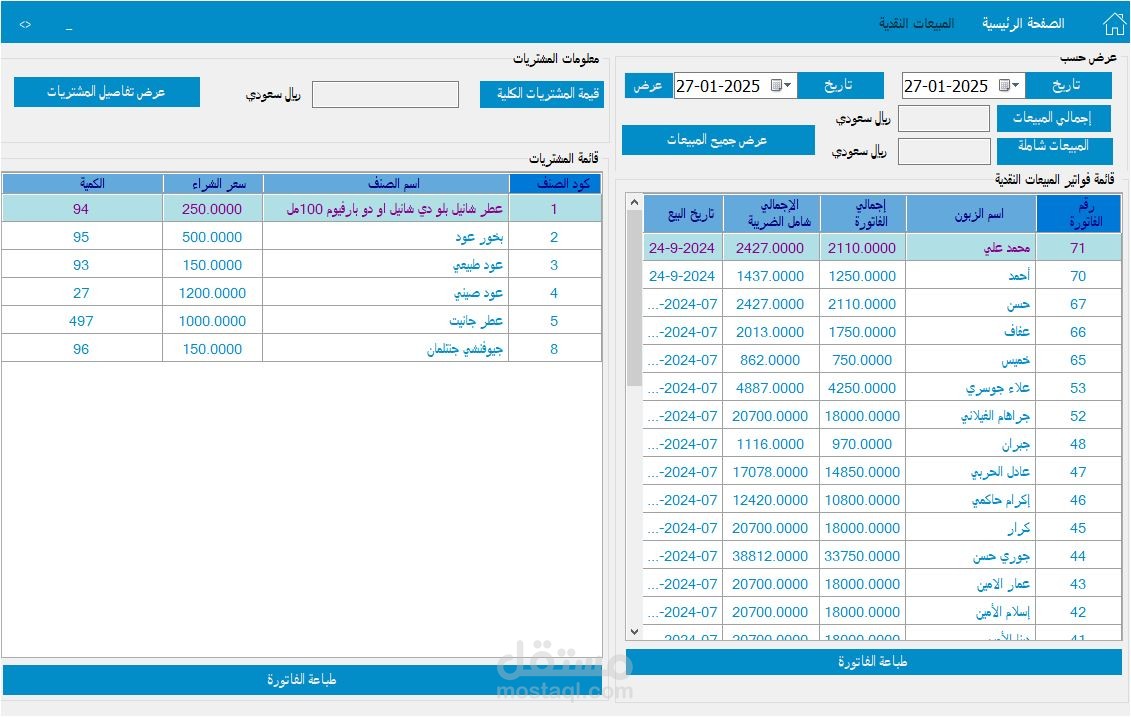1131x717 pixels.
Task: Click item code 8 cell
Action: [555, 349]
